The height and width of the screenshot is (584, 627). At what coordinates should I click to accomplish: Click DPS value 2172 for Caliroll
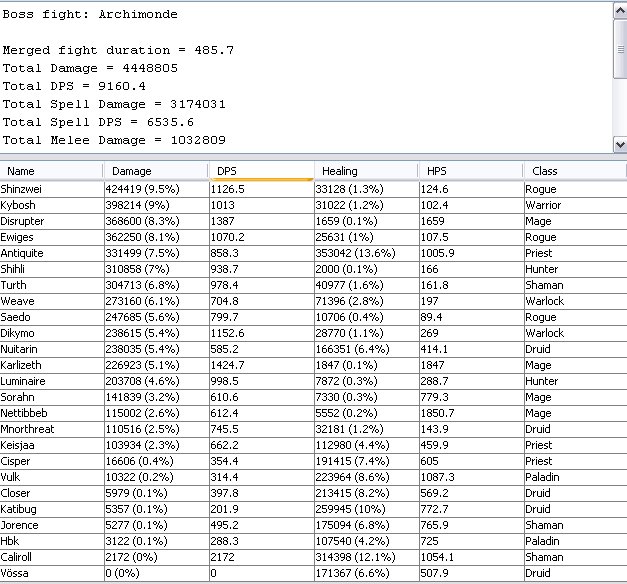222,557
